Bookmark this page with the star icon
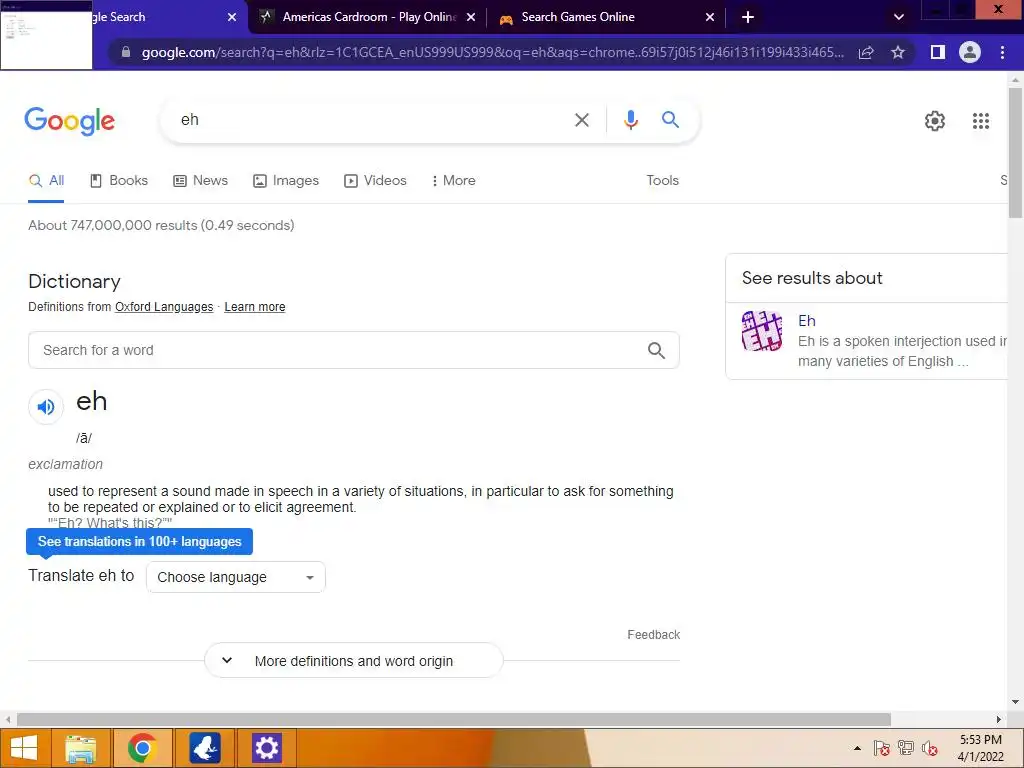Screen dimensions: 1024x768 [x=898, y=52]
